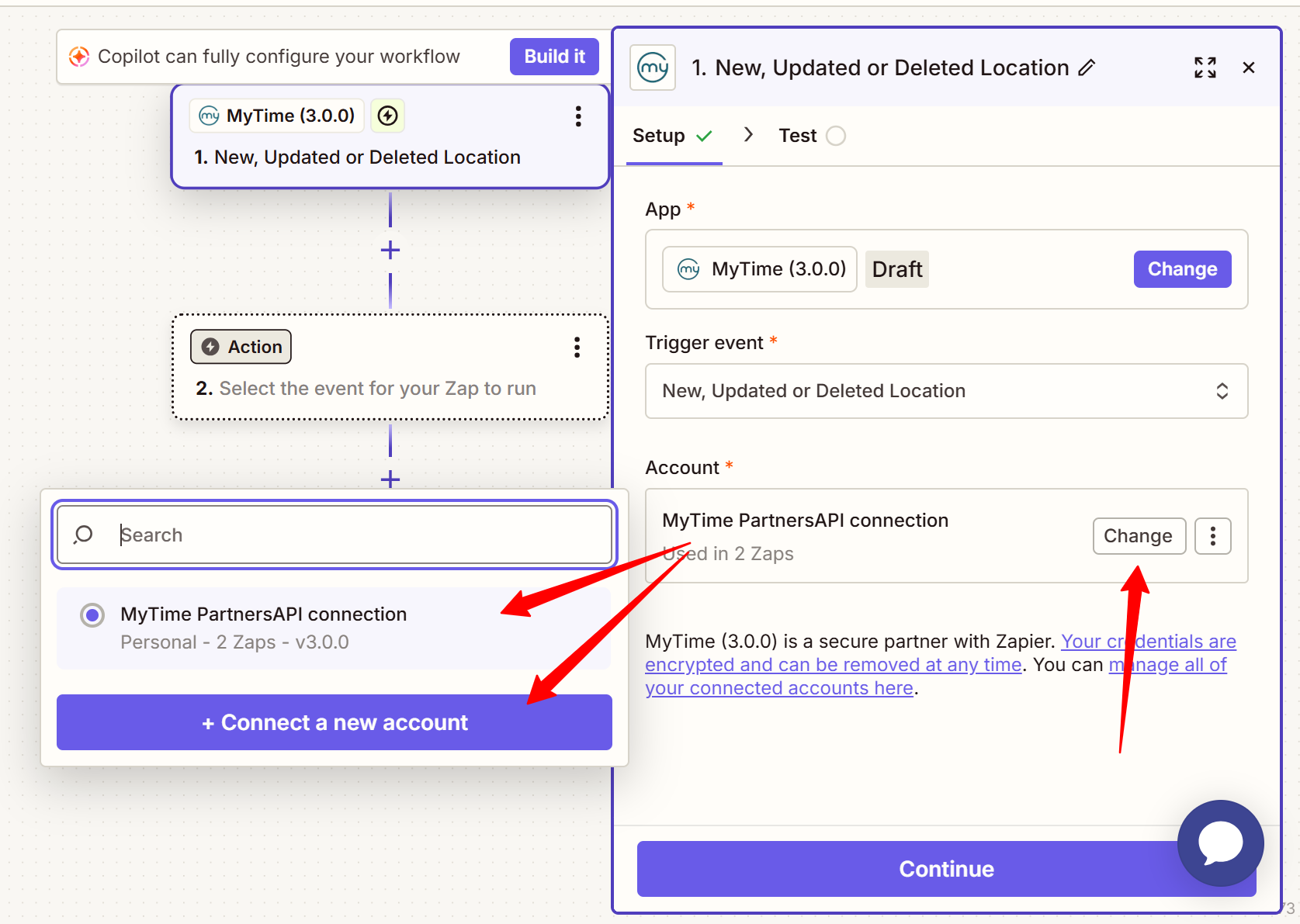Click the Build it button
The height and width of the screenshot is (924, 1300).
pos(554,57)
